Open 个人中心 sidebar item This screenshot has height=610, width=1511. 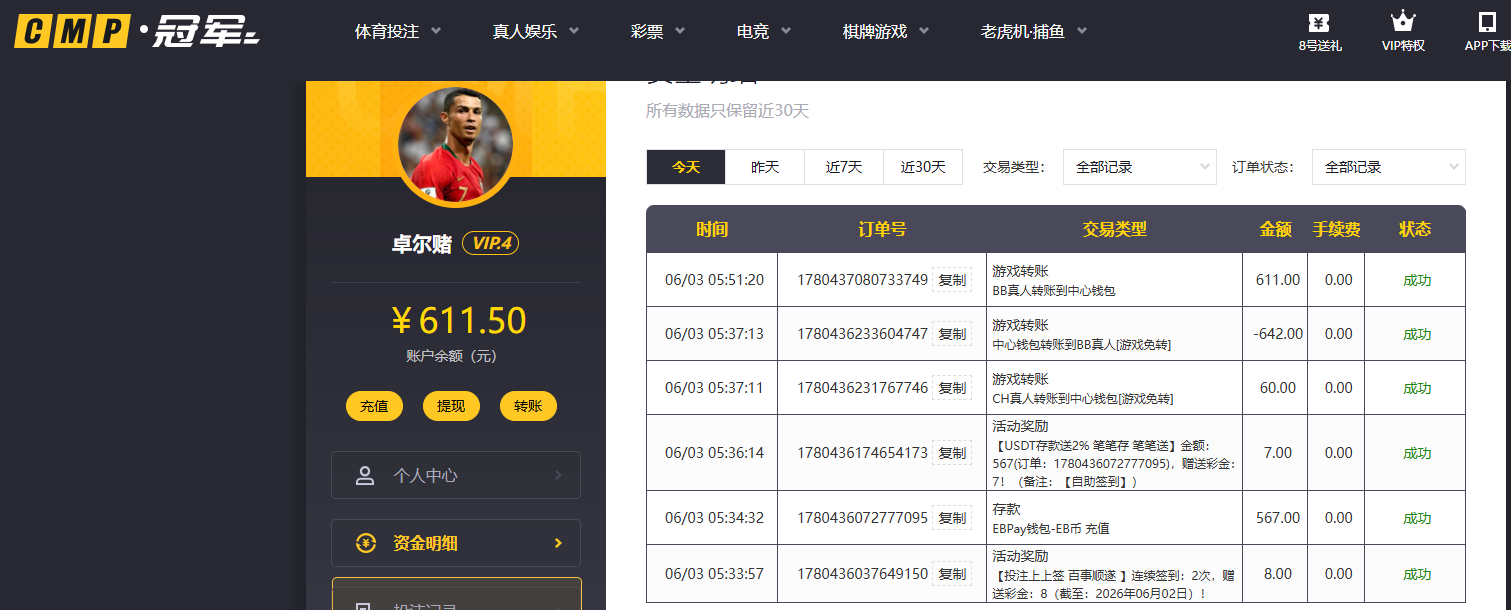456,475
